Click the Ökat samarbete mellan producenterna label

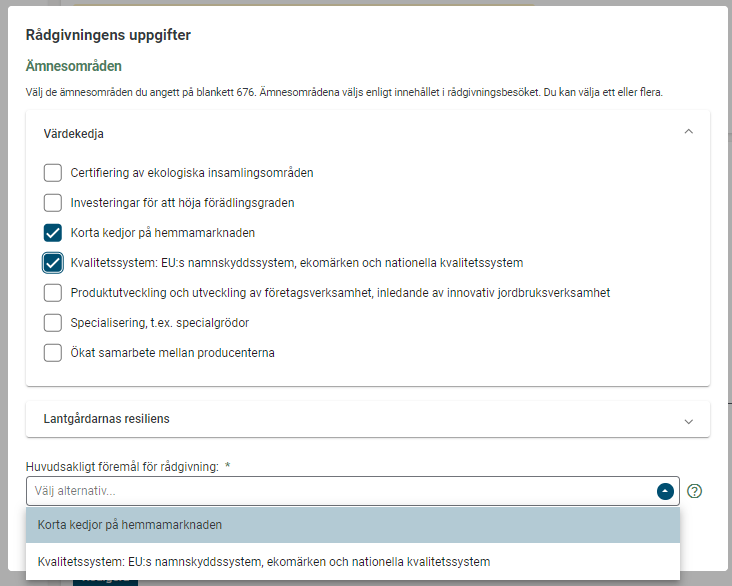pos(172,353)
